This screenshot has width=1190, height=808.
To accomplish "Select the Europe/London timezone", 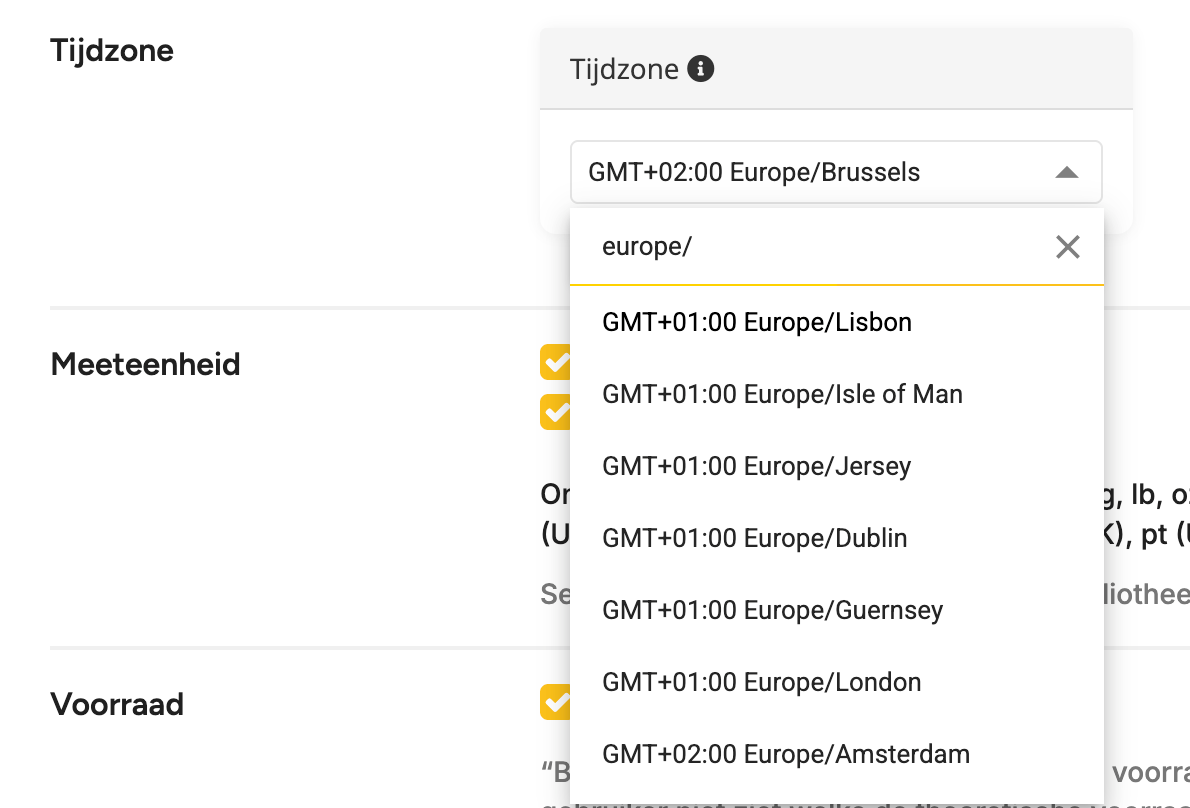I will coord(836,682).
